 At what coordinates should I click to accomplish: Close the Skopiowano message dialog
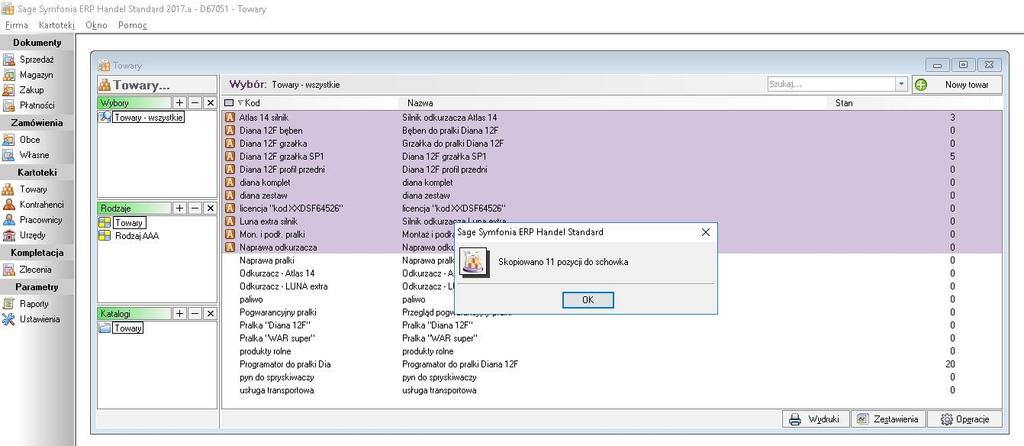pos(705,232)
